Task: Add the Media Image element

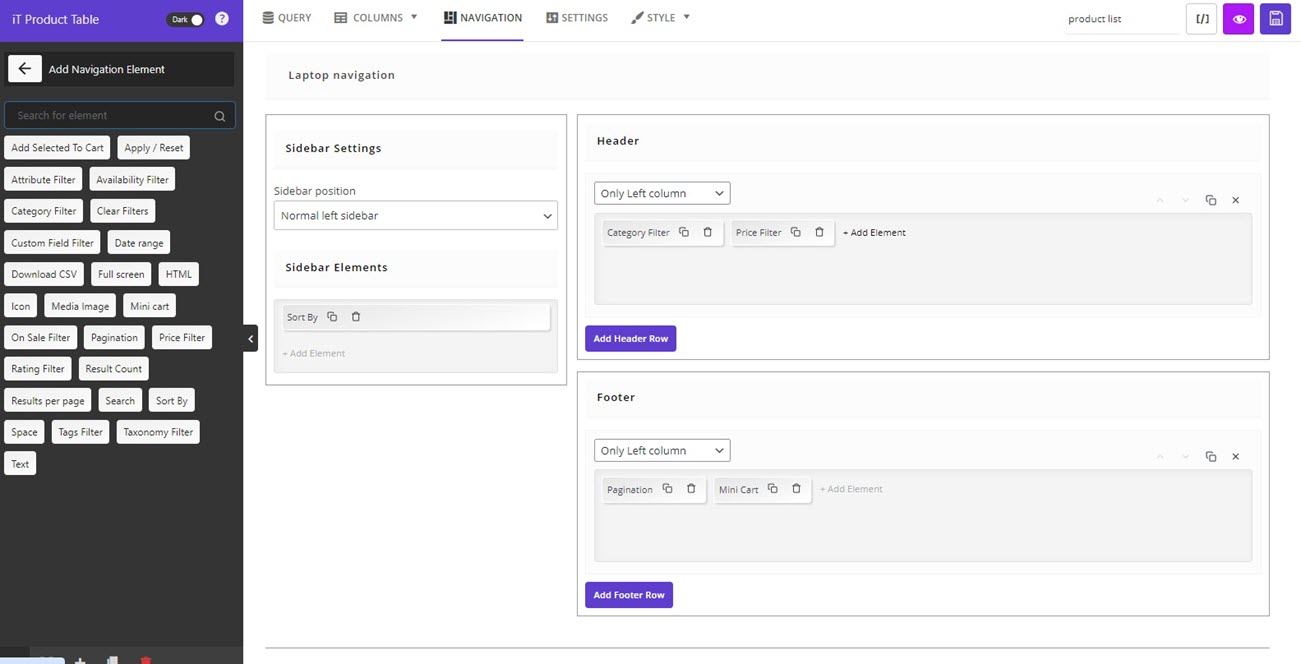Action: (x=80, y=306)
